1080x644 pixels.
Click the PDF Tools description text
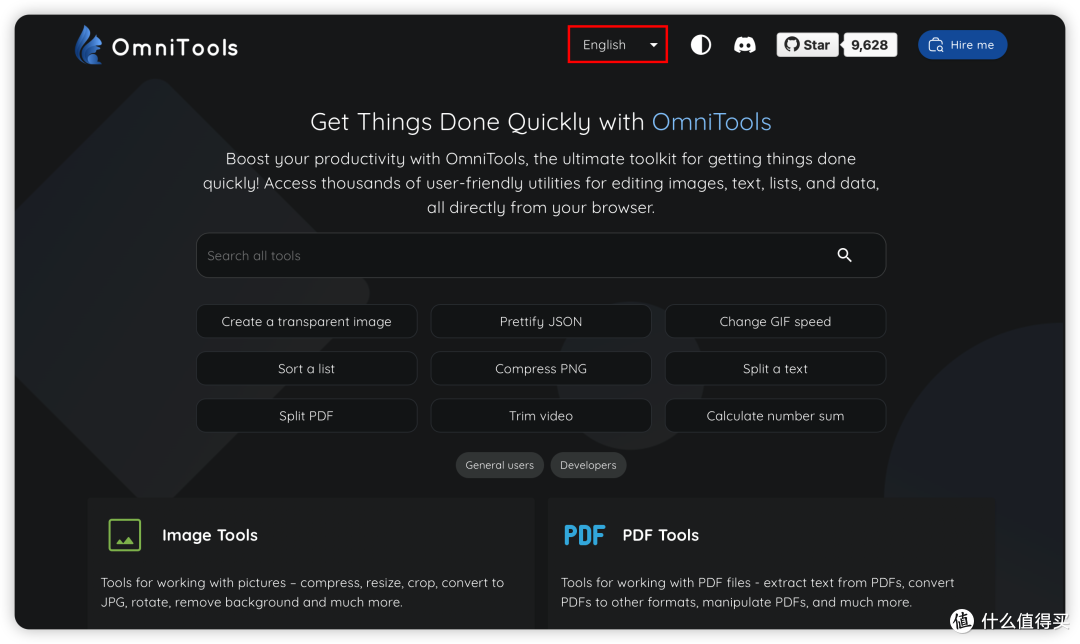758,592
